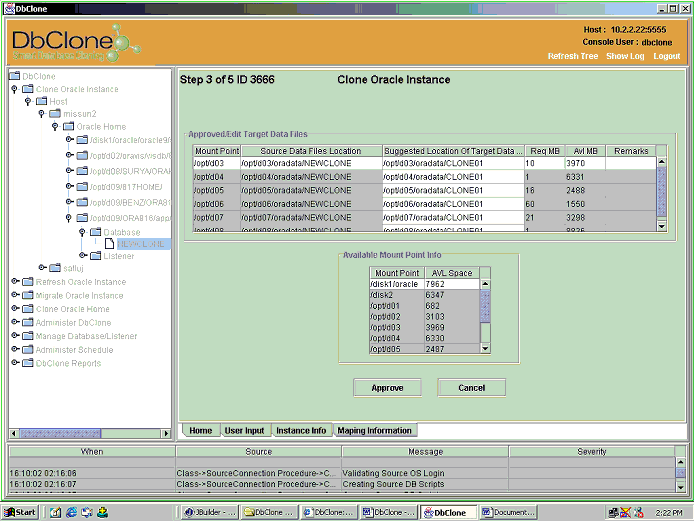Select the Administer Schedule tree item
This screenshot has width=694, height=521.
tap(74, 350)
